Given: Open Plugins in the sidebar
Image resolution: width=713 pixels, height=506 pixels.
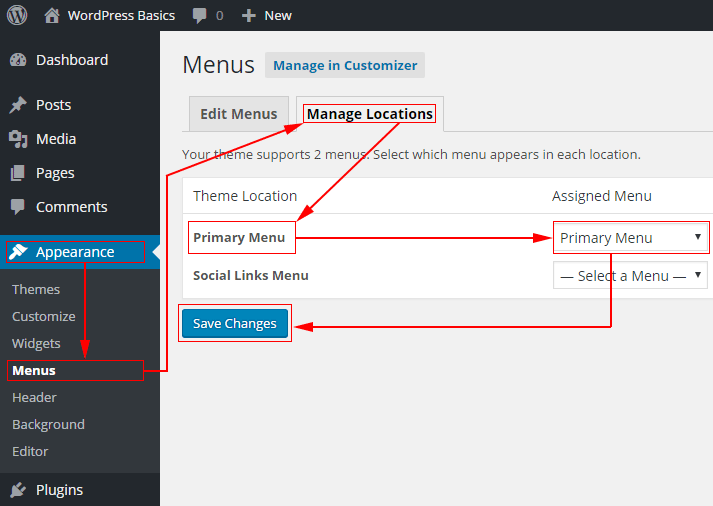Looking at the screenshot, I should tap(60, 490).
